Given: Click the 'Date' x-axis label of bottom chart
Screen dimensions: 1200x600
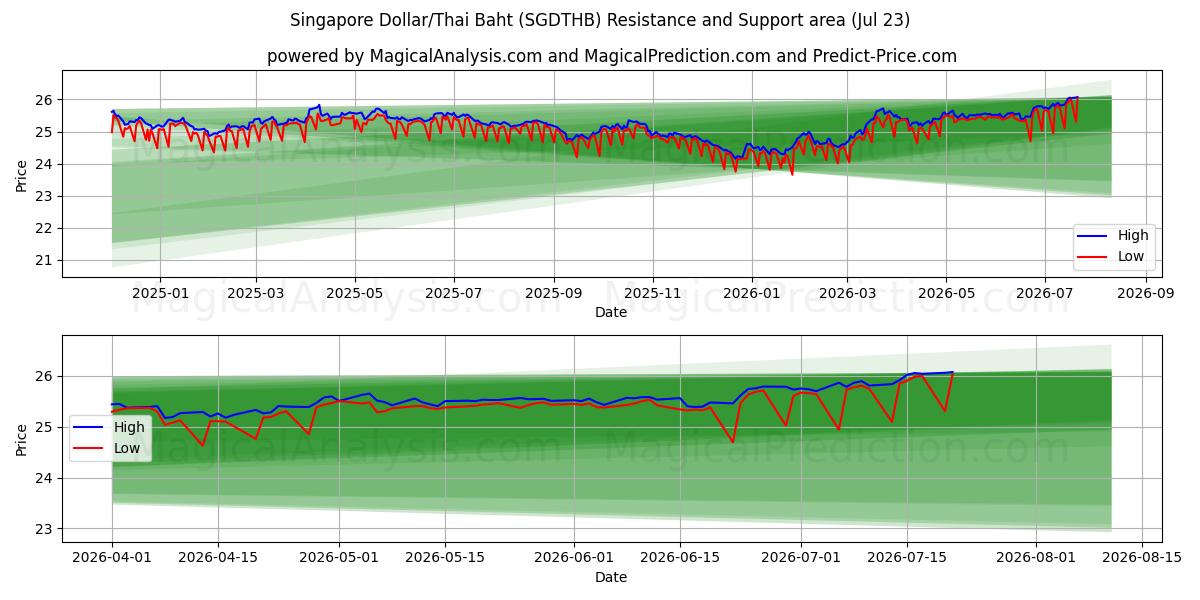Looking at the screenshot, I should (x=611, y=578).
